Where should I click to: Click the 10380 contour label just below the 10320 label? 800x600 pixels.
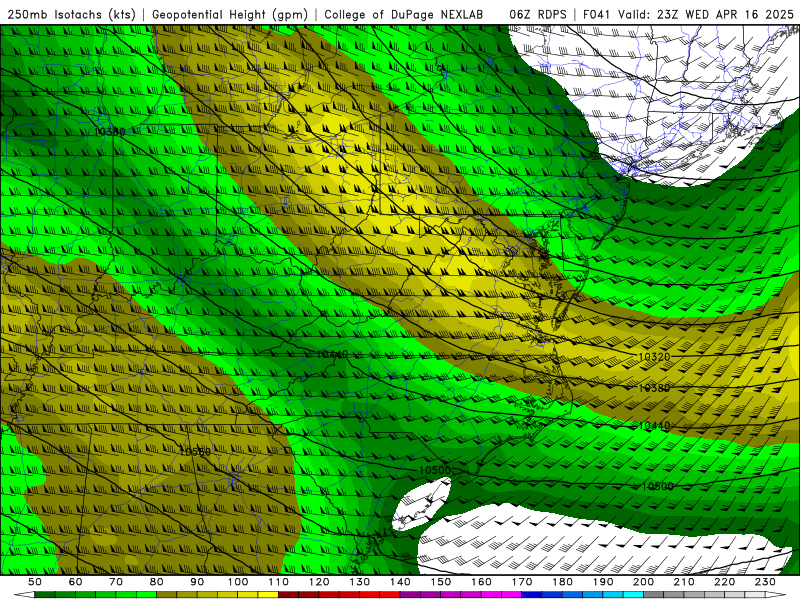pos(654,388)
